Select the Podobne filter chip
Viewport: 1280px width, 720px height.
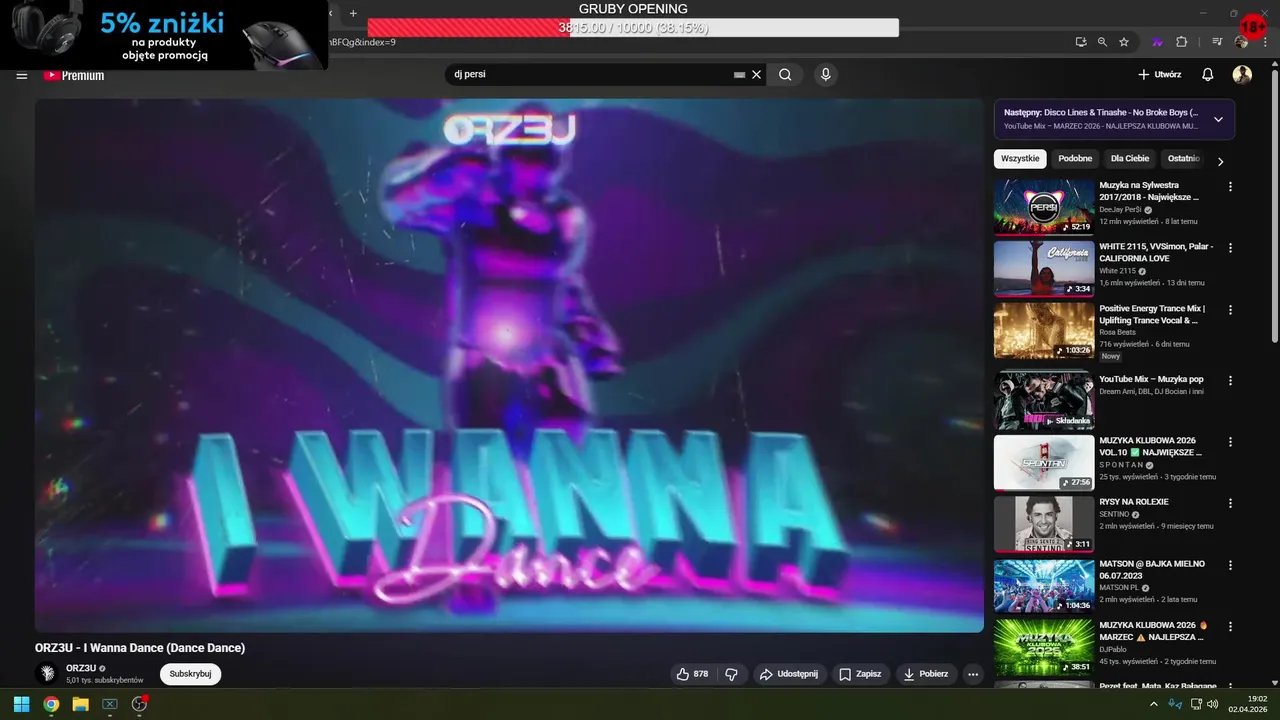click(x=1075, y=159)
